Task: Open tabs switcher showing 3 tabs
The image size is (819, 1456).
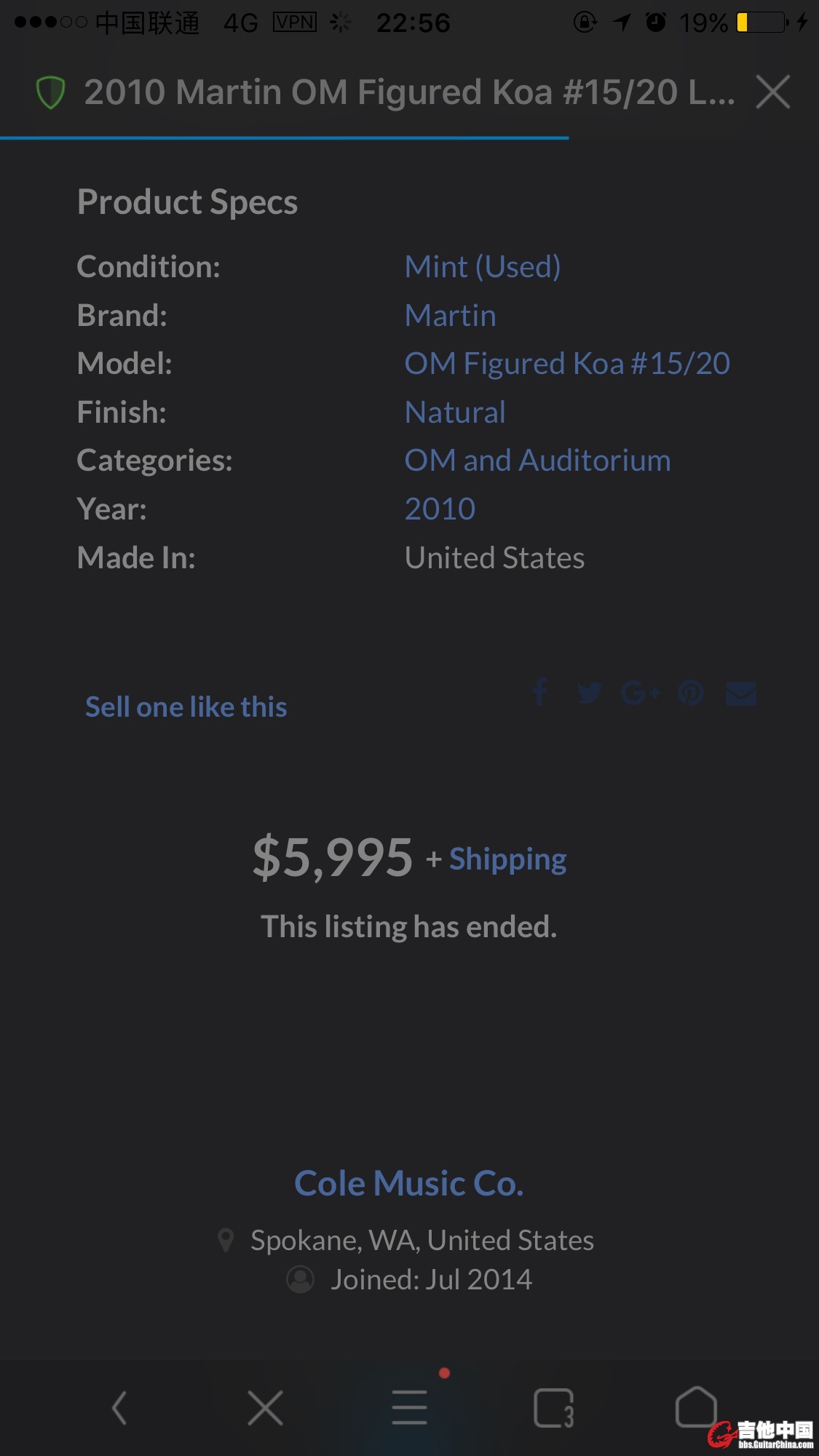Action: [x=553, y=1407]
